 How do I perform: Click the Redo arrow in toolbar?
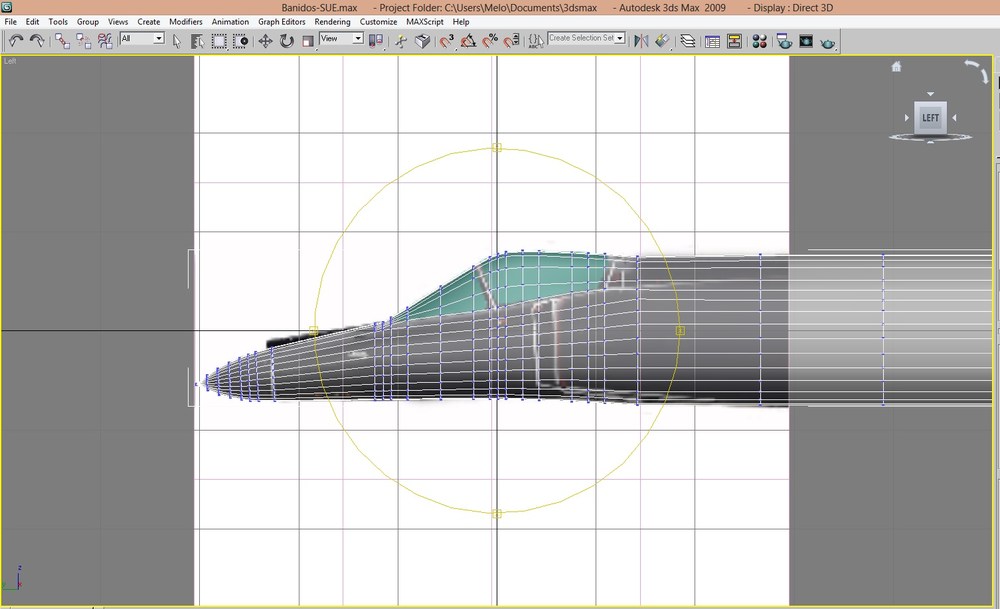tap(37, 41)
